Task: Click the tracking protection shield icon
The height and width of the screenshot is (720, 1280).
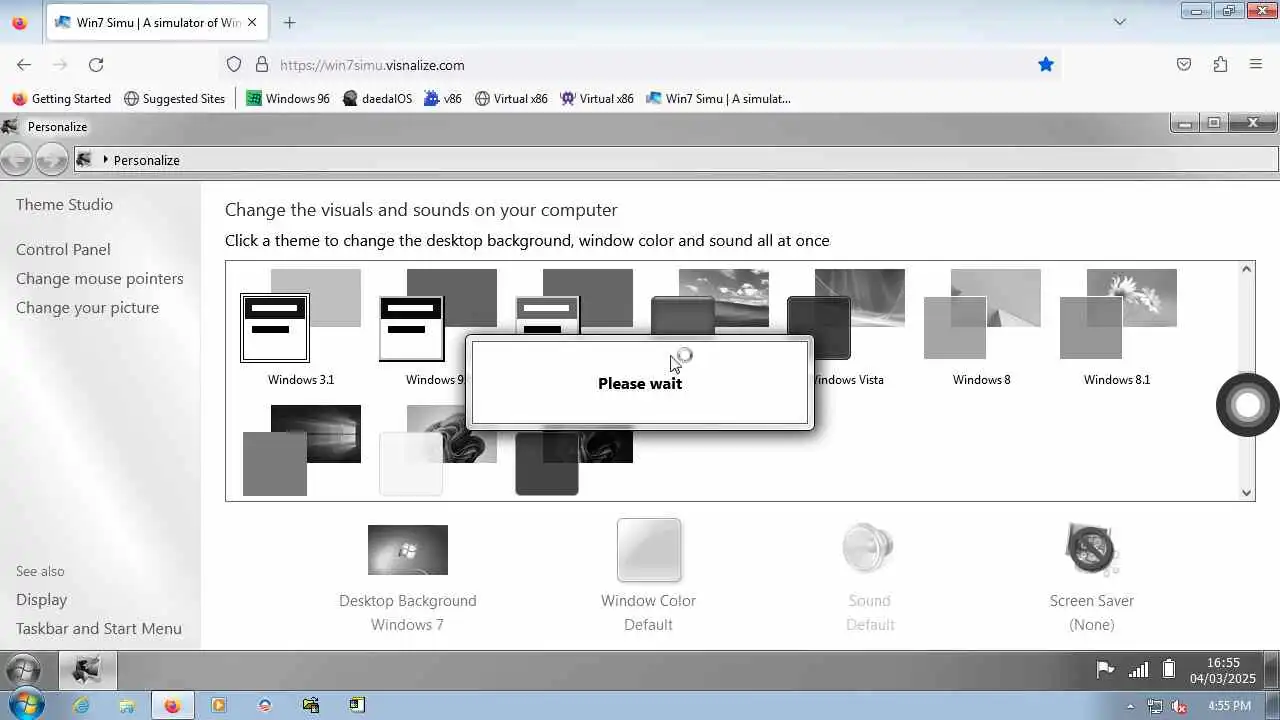Action: (x=234, y=65)
